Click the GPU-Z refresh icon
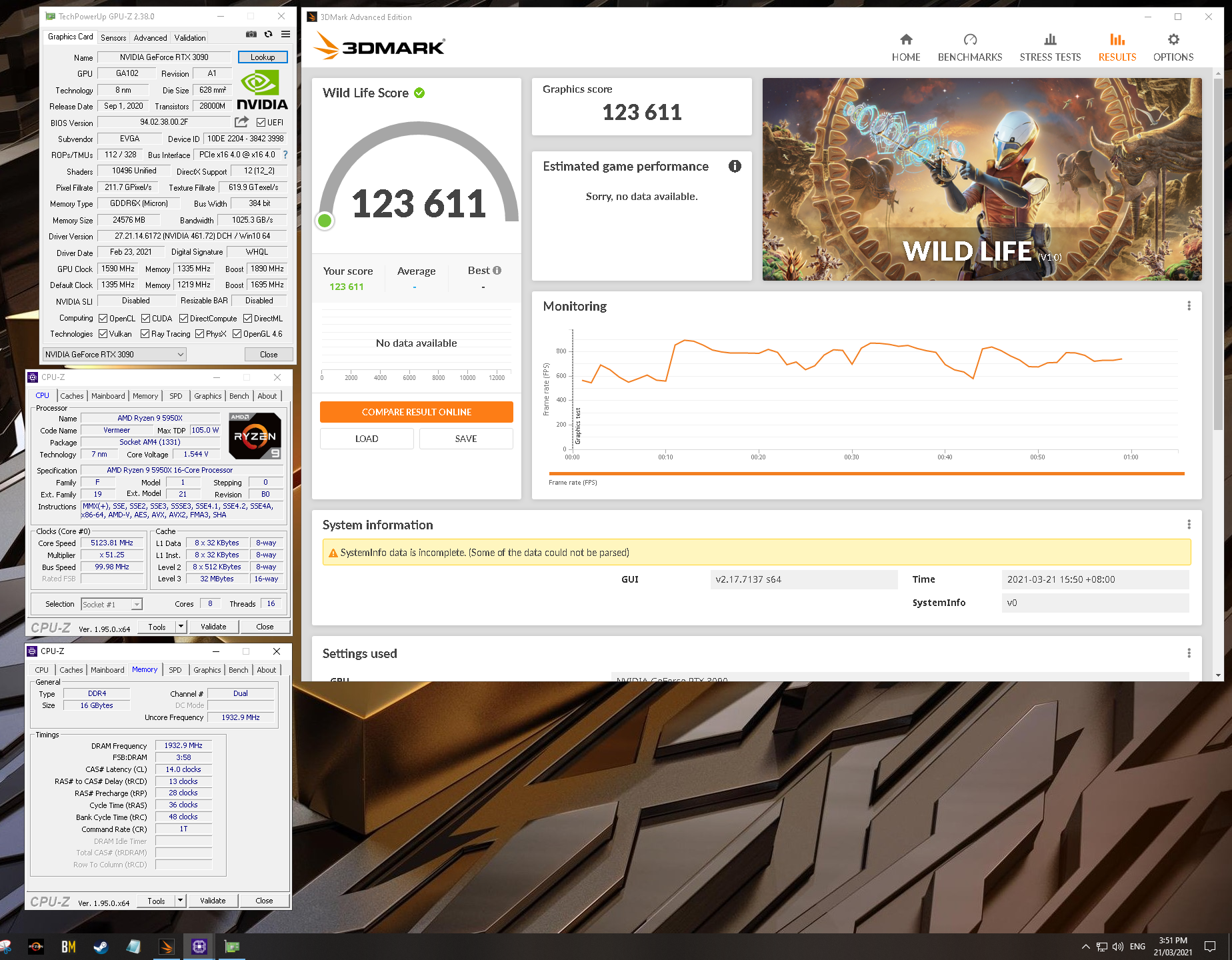The width and height of the screenshot is (1232, 960). click(268, 34)
